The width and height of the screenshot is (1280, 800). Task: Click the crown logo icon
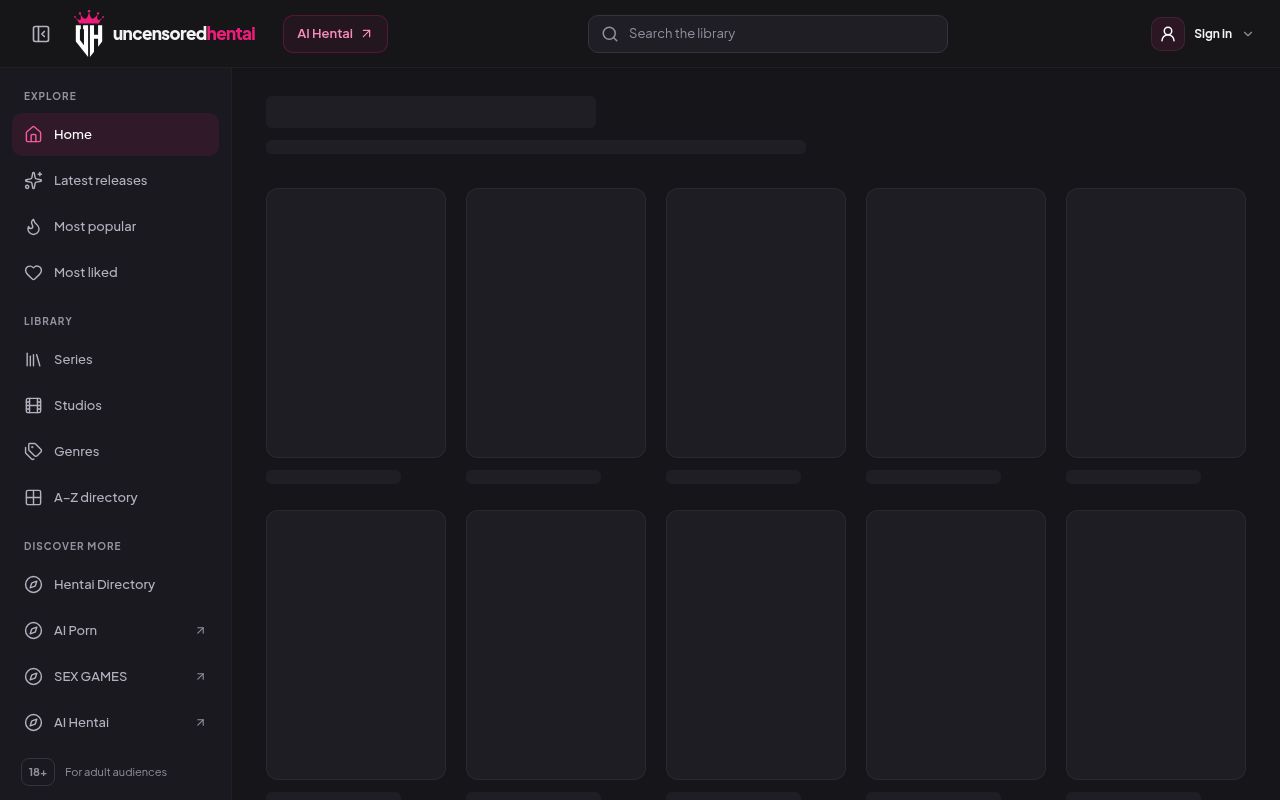coord(89,34)
